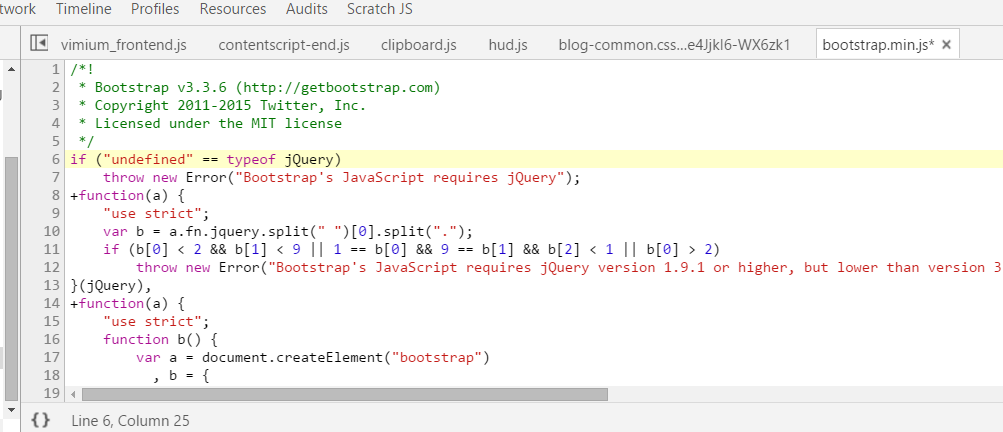Click the typeof keyword on line 6
The image size is (1003, 432).
251,159
